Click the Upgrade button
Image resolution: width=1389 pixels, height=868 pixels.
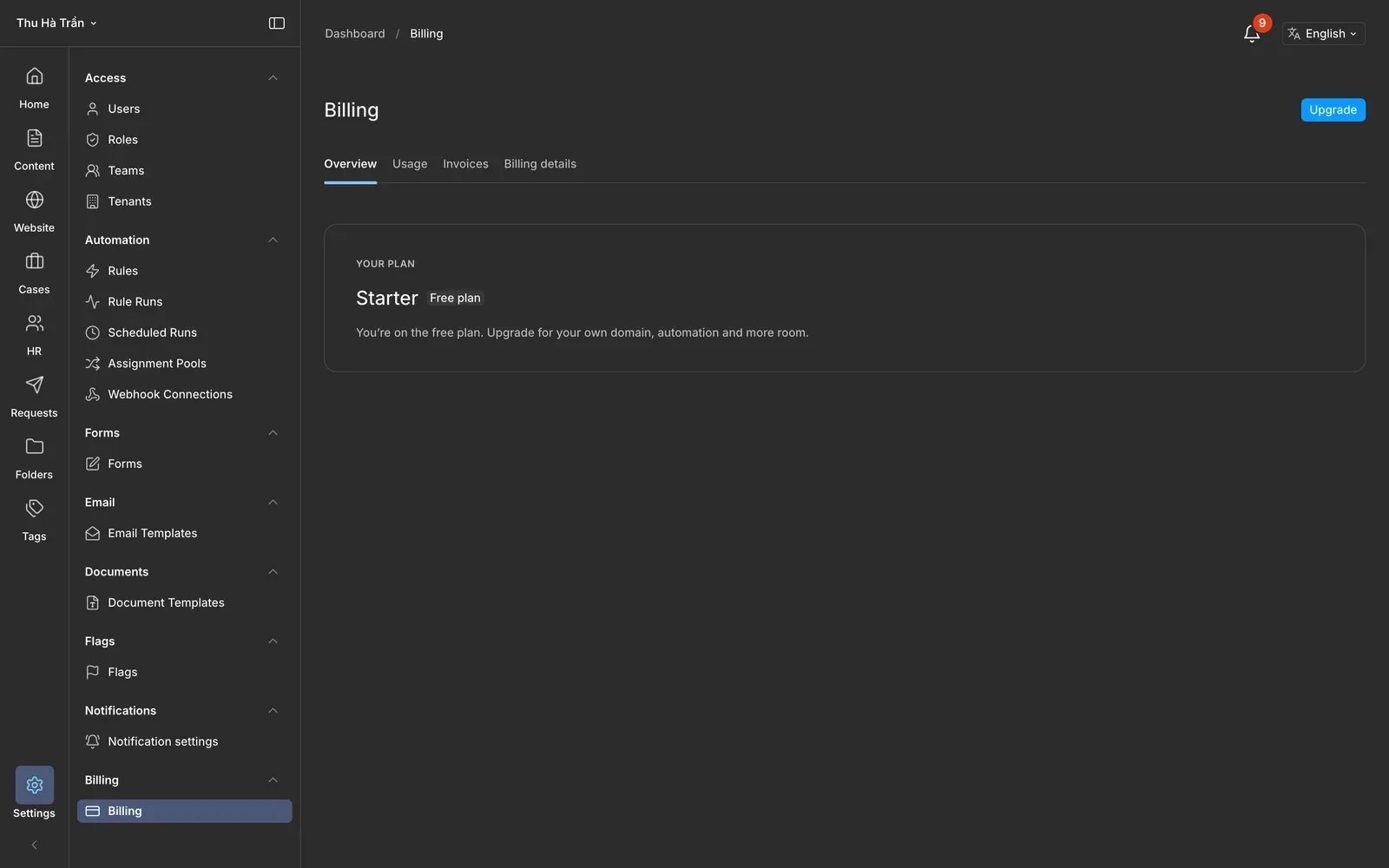coord(1333,110)
